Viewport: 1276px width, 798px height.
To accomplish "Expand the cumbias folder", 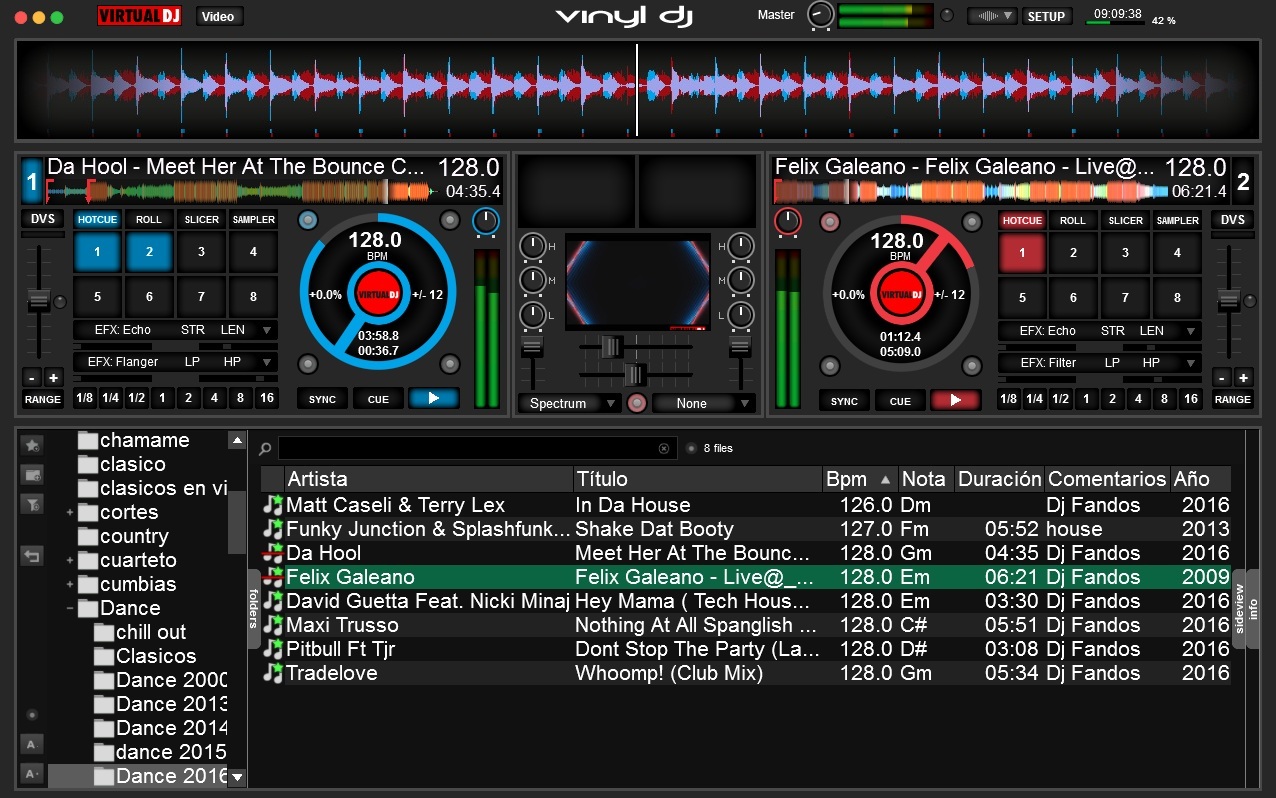I will [70, 584].
